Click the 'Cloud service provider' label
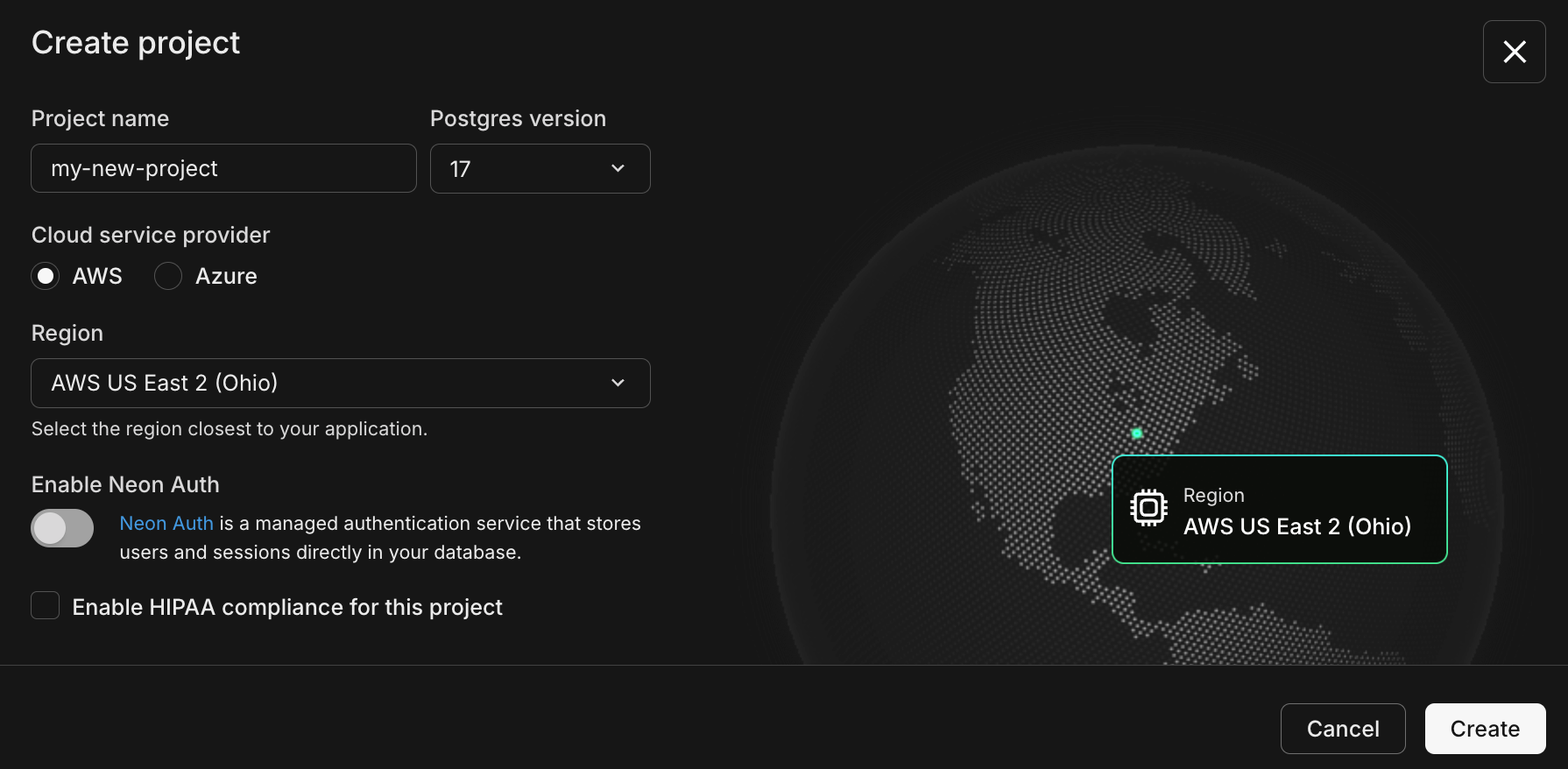The image size is (1568, 769). coord(151,235)
